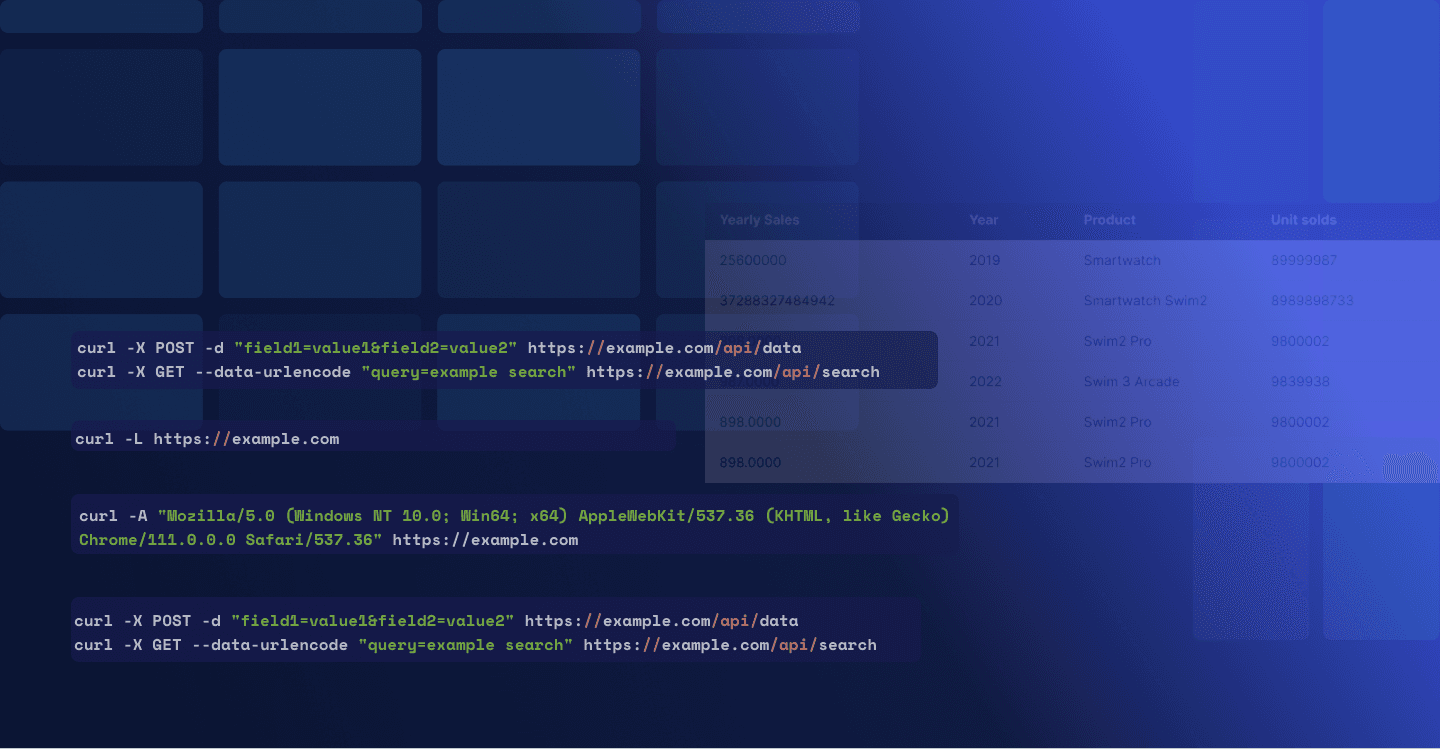
Task: Select the 25600000 yearly sales cell
Action: (x=752, y=260)
